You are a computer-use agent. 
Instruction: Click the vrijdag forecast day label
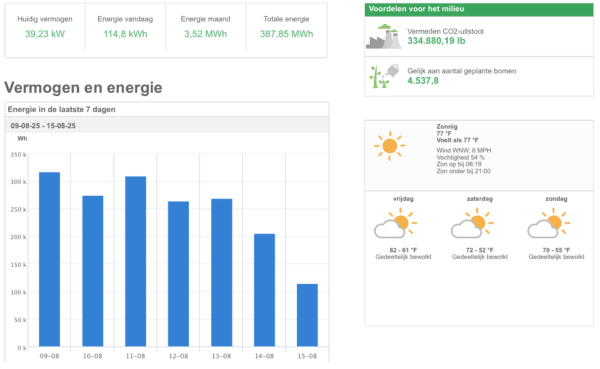[403, 199]
